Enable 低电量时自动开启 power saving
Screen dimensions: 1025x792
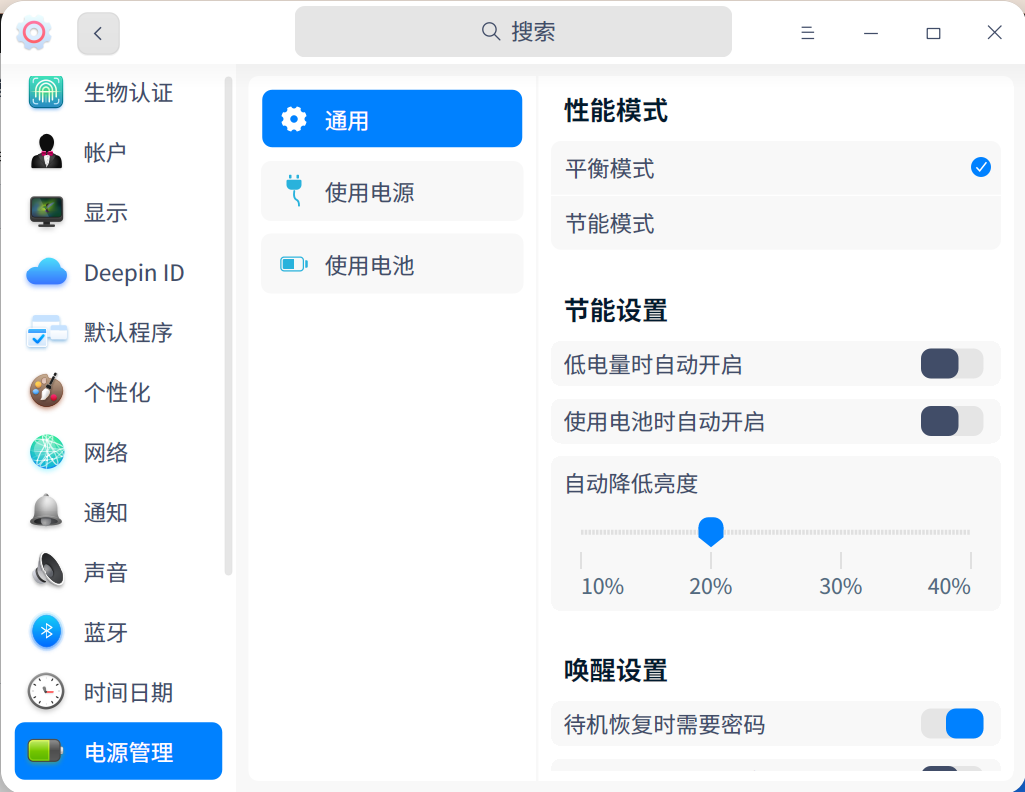(x=951, y=364)
